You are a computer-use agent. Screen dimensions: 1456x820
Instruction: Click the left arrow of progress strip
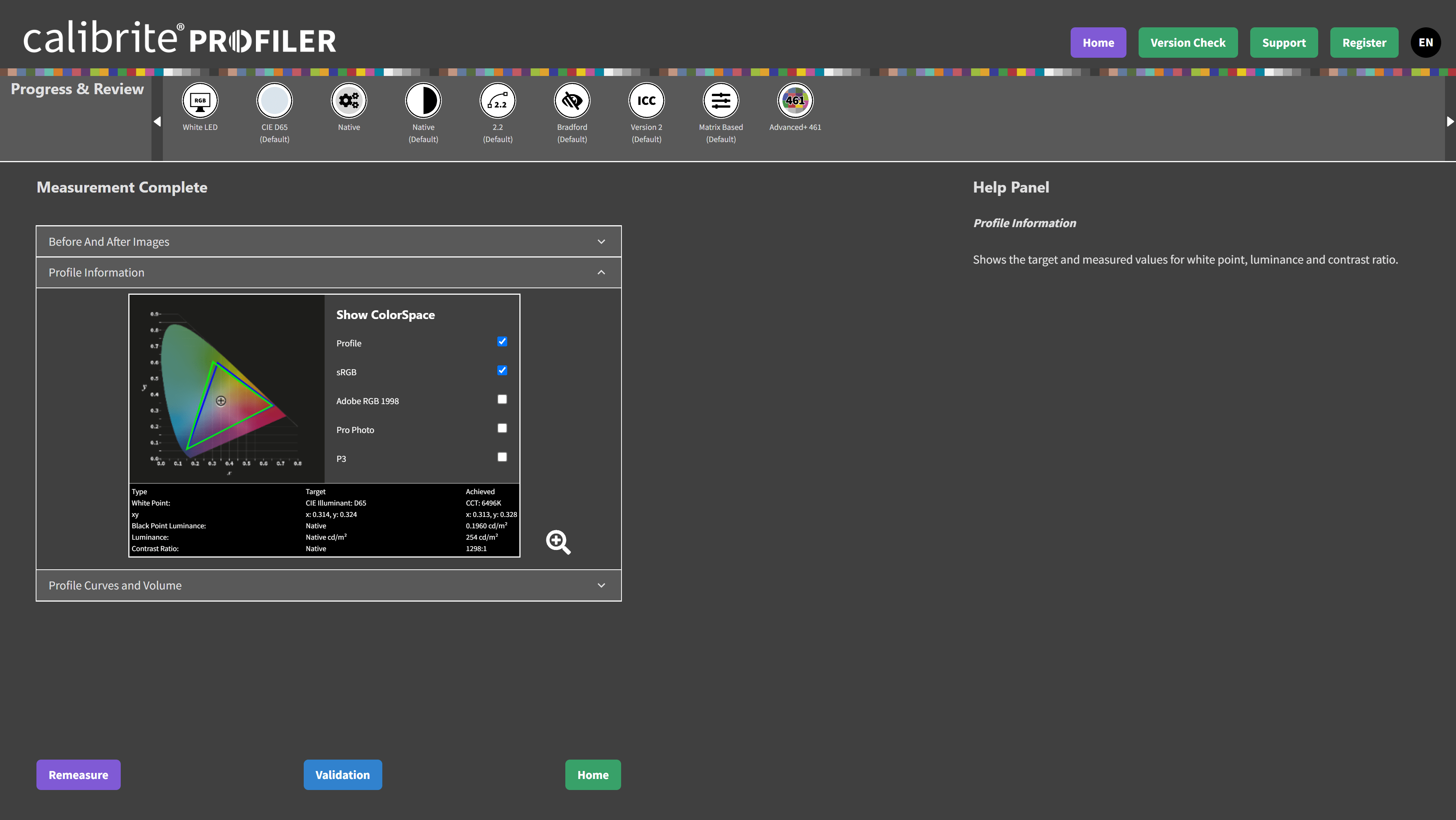(157, 121)
